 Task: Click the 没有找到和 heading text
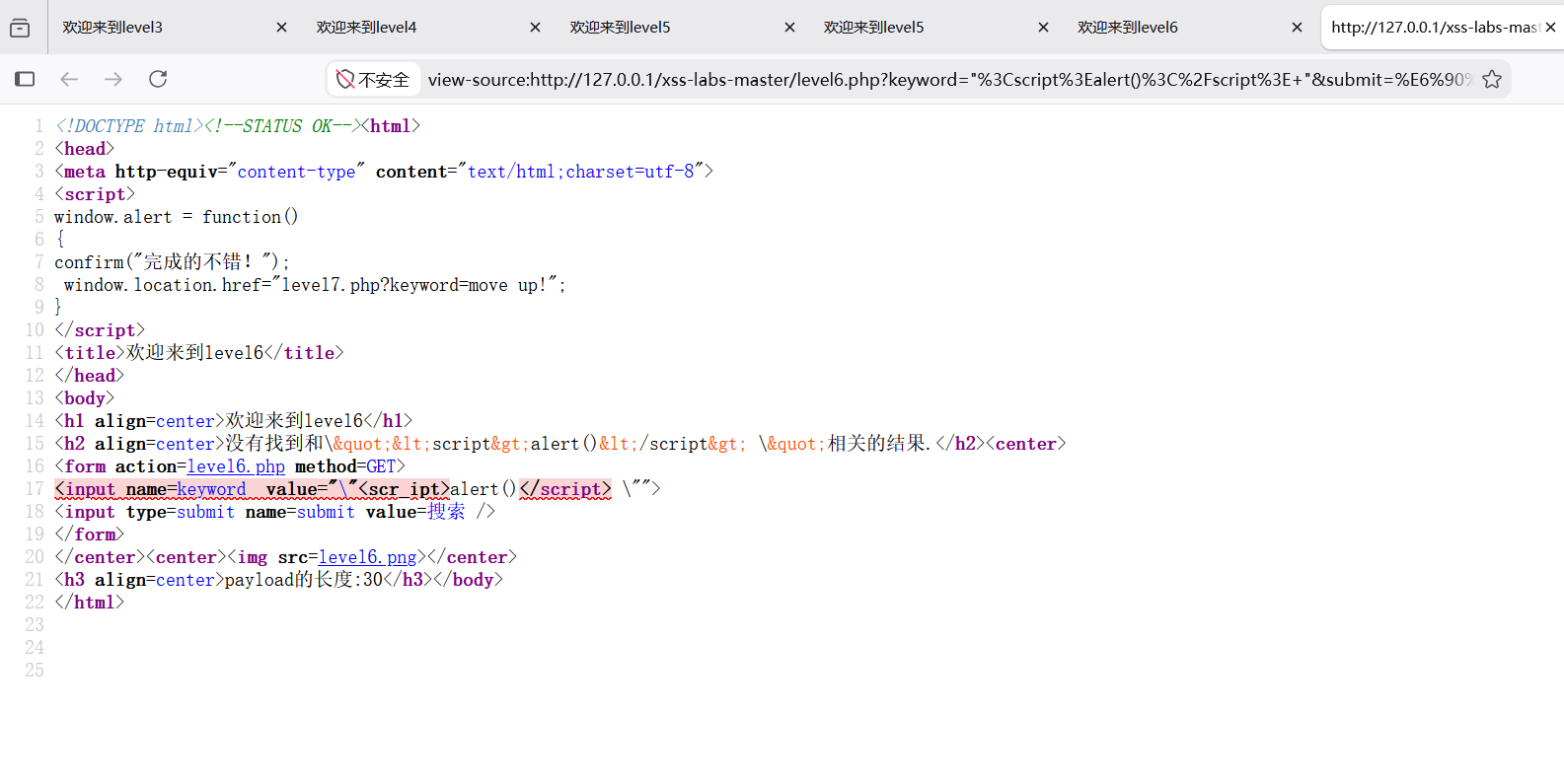click(x=274, y=444)
